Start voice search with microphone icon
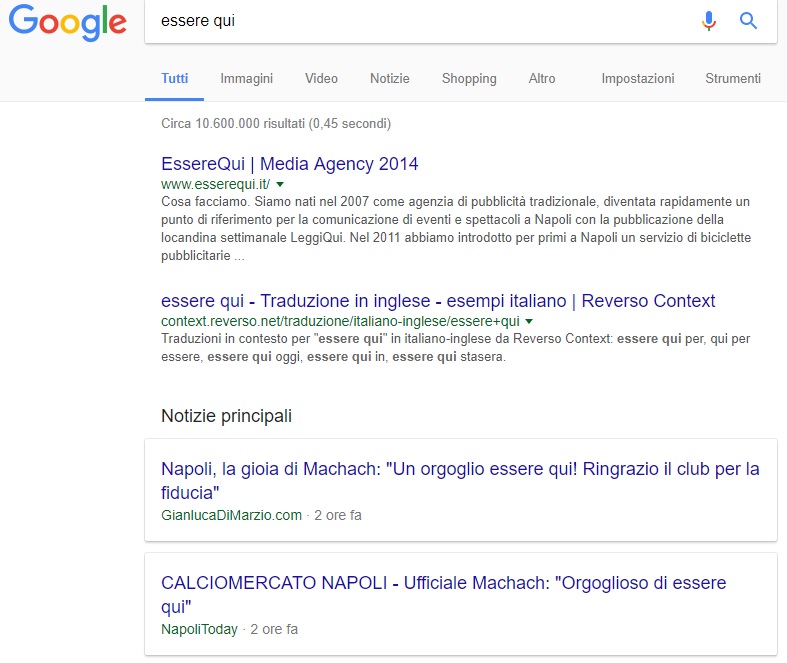 point(709,21)
